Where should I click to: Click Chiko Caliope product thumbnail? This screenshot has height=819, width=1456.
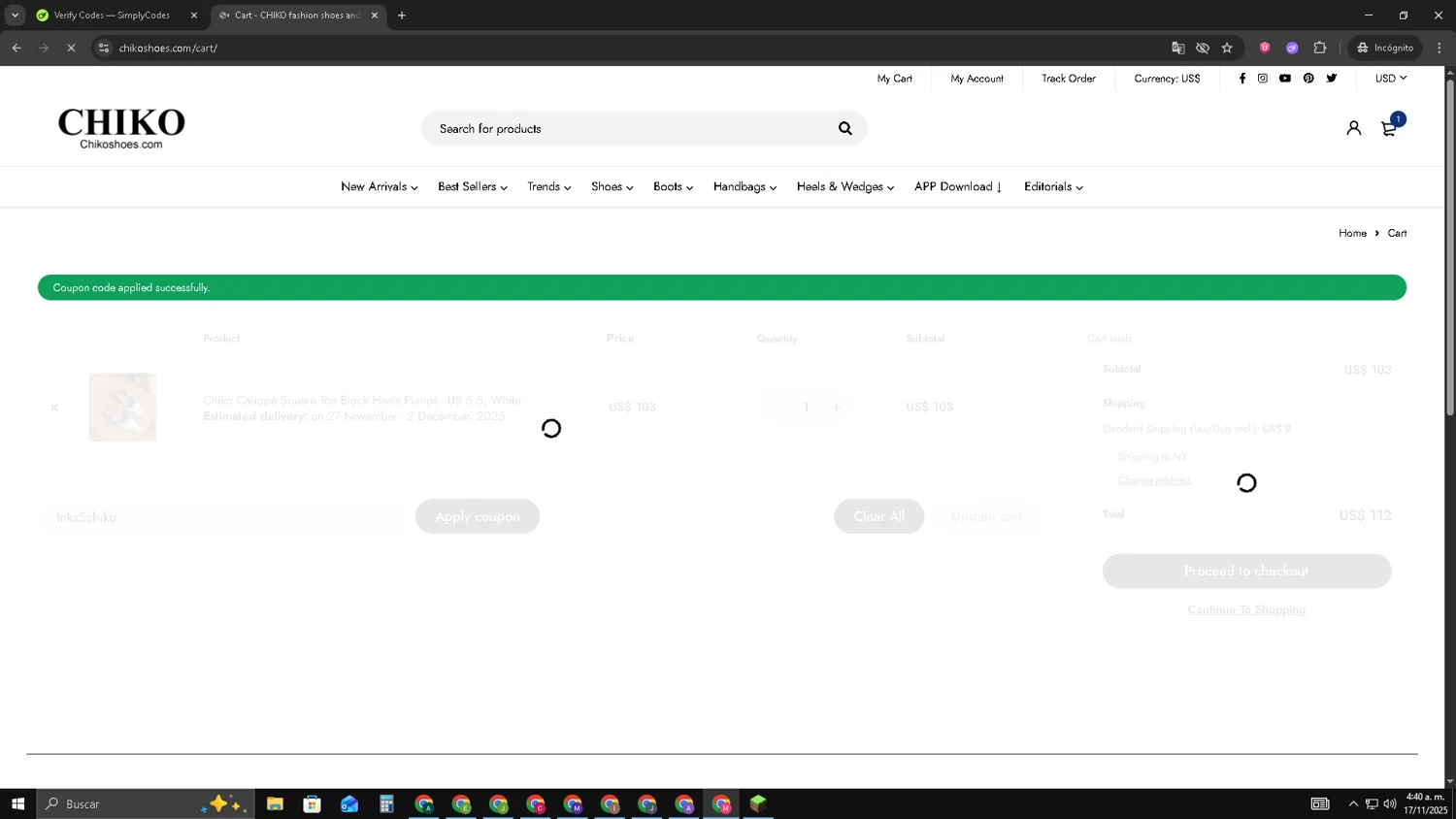(122, 408)
